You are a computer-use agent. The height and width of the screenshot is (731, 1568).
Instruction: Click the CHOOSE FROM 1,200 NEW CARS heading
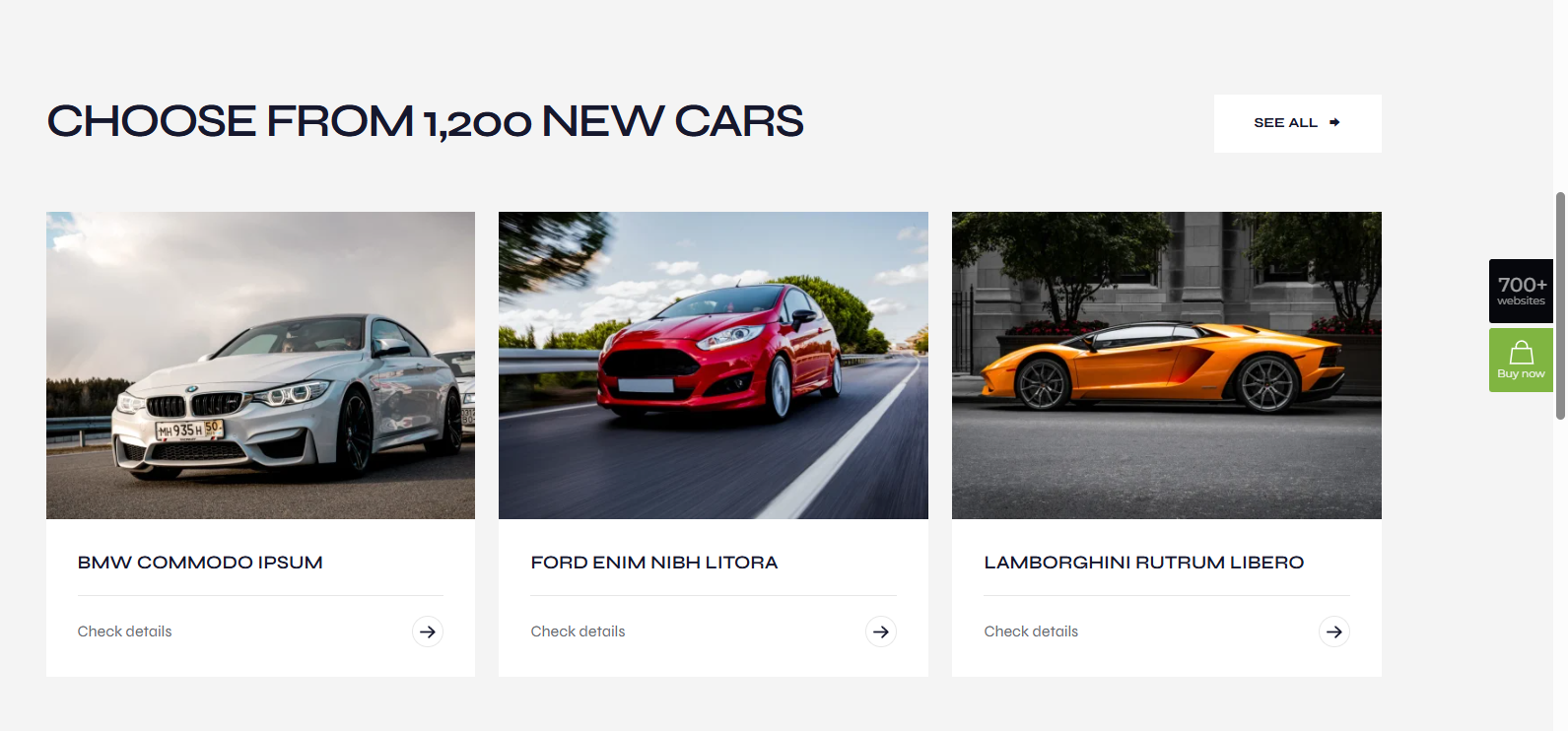[426, 121]
